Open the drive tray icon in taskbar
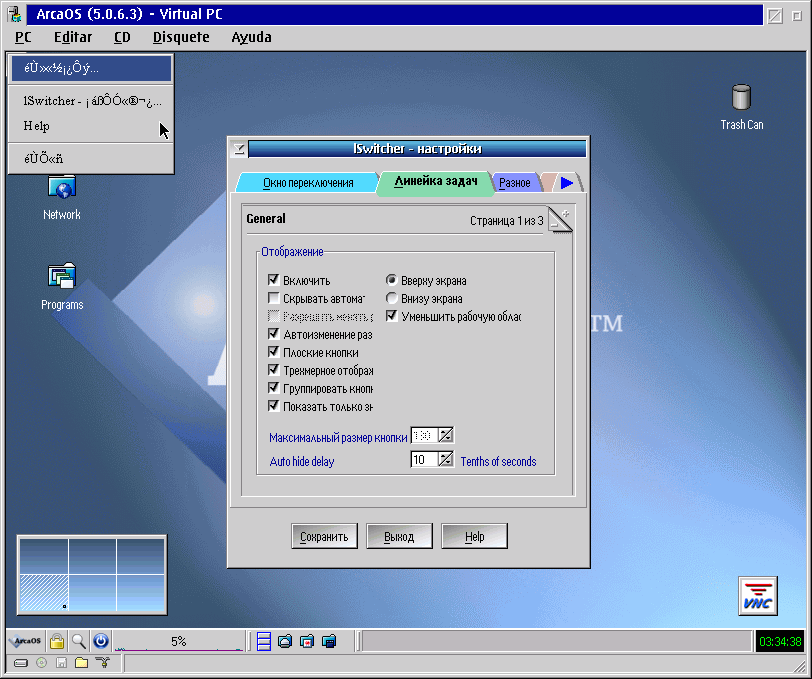Screen dimensions: 812x679 point(21,663)
